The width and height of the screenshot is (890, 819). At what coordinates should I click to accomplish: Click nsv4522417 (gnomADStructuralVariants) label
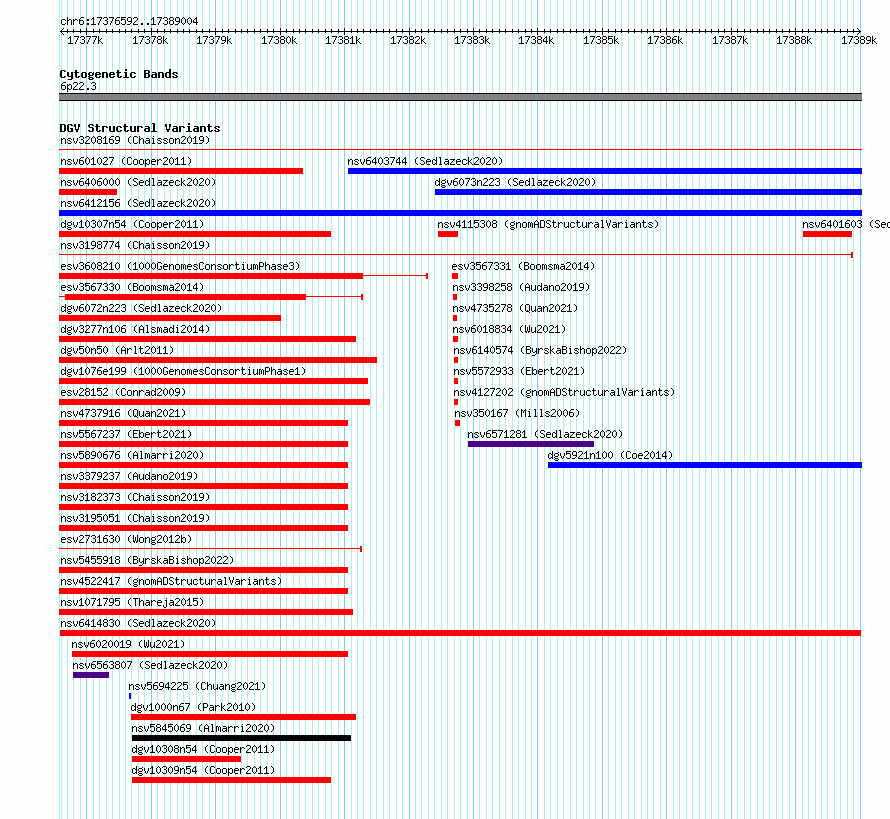click(x=171, y=581)
